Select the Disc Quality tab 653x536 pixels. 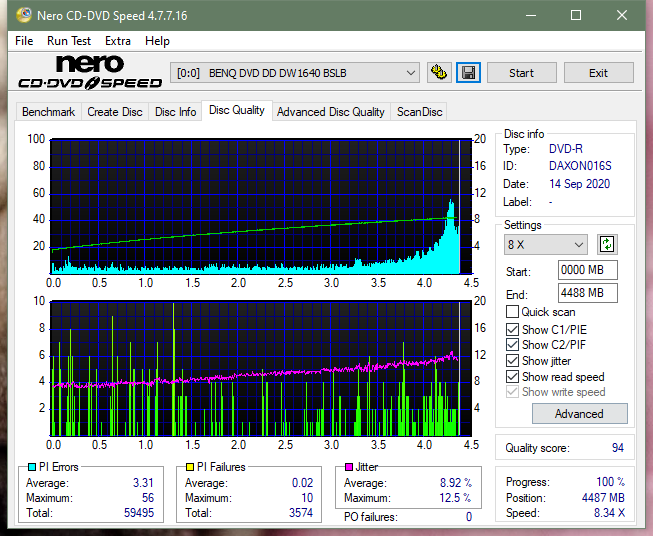click(x=237, y=110)
